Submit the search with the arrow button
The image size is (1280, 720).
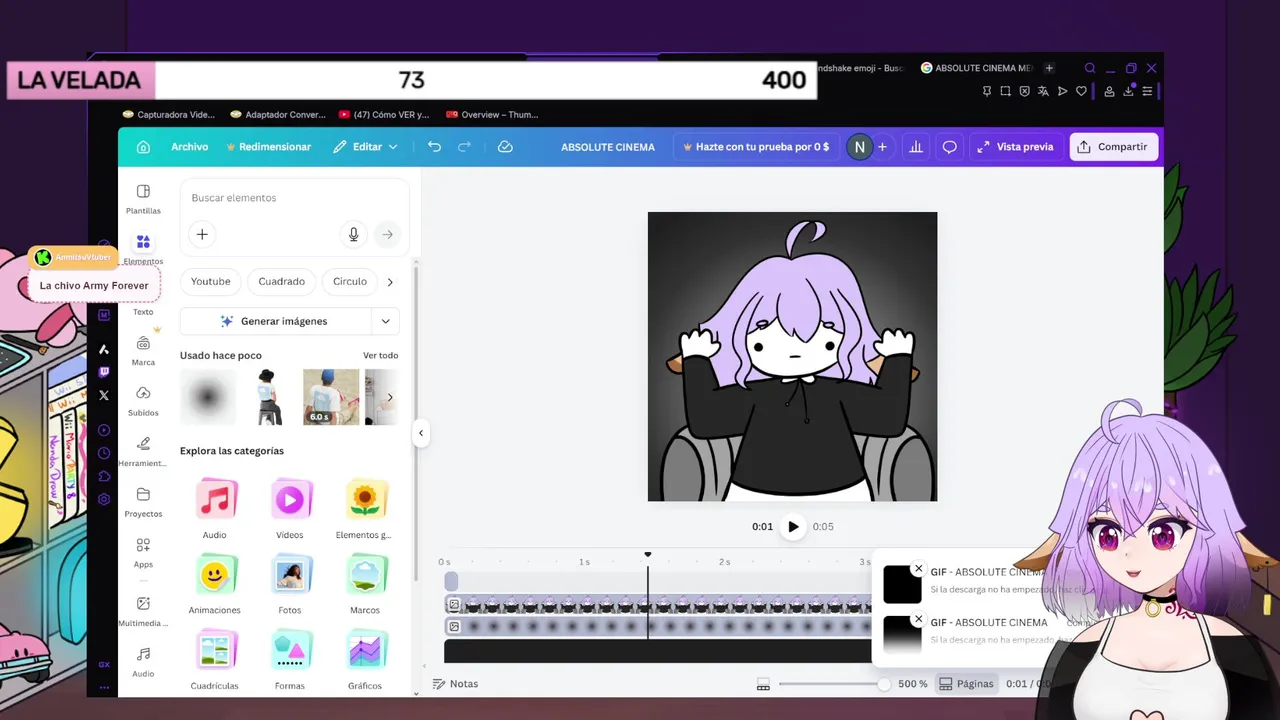387,234
